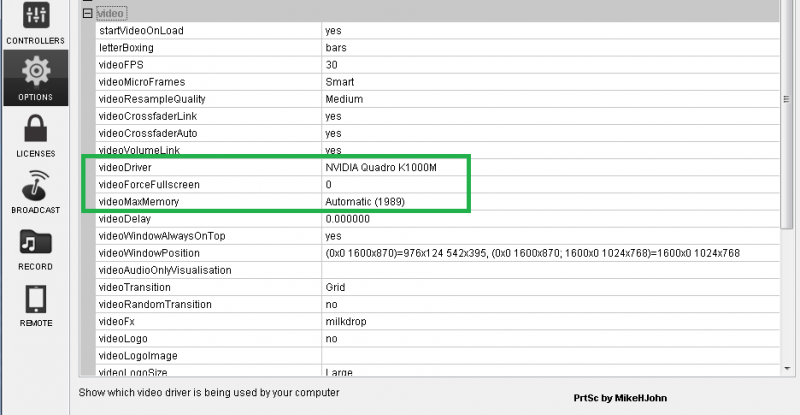Viewport: 800px width, 415px height.
Task: Select the videoFPS setting name
Action: tap(121, 65)
